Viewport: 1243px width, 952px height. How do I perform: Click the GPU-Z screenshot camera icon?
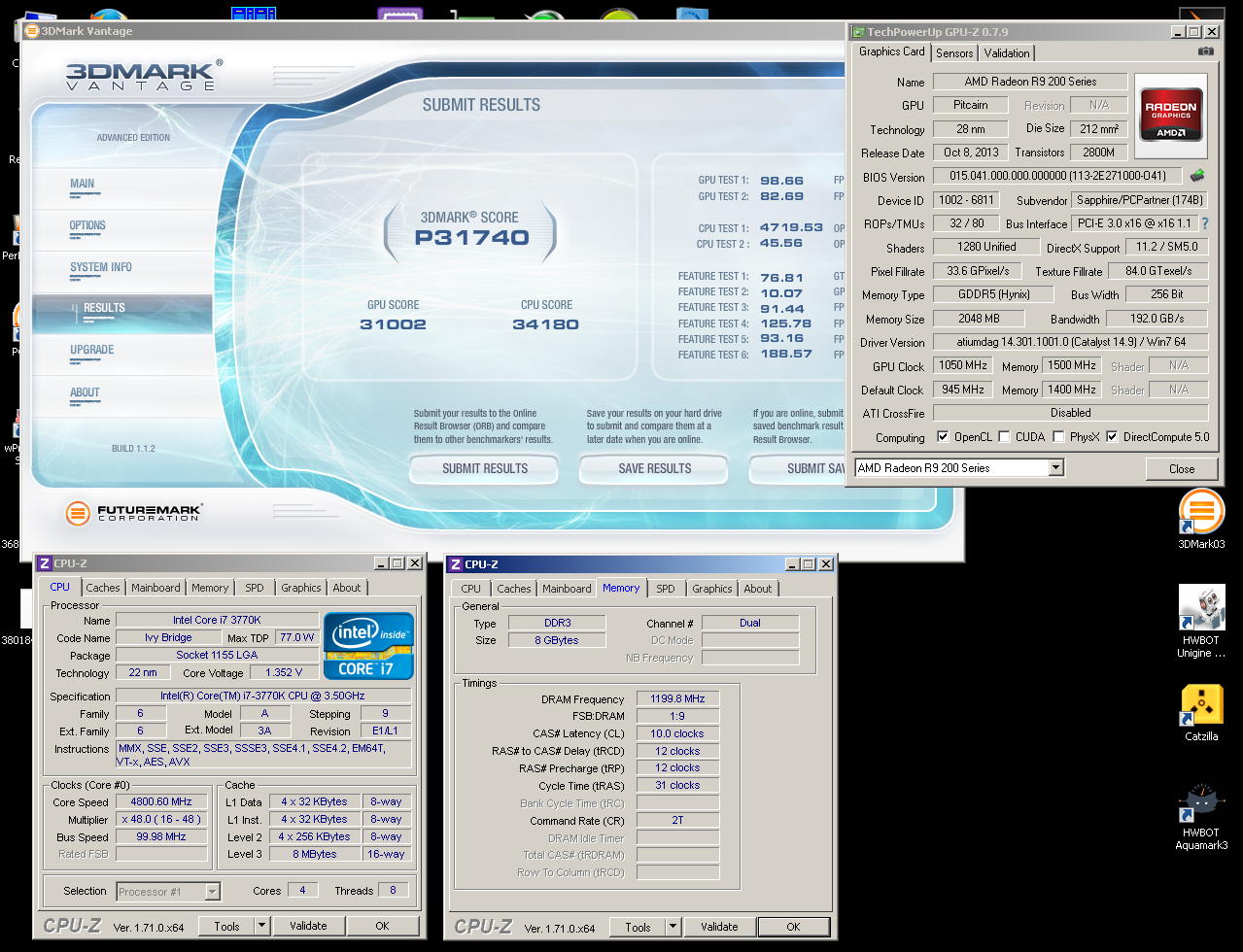(1205, 51)
